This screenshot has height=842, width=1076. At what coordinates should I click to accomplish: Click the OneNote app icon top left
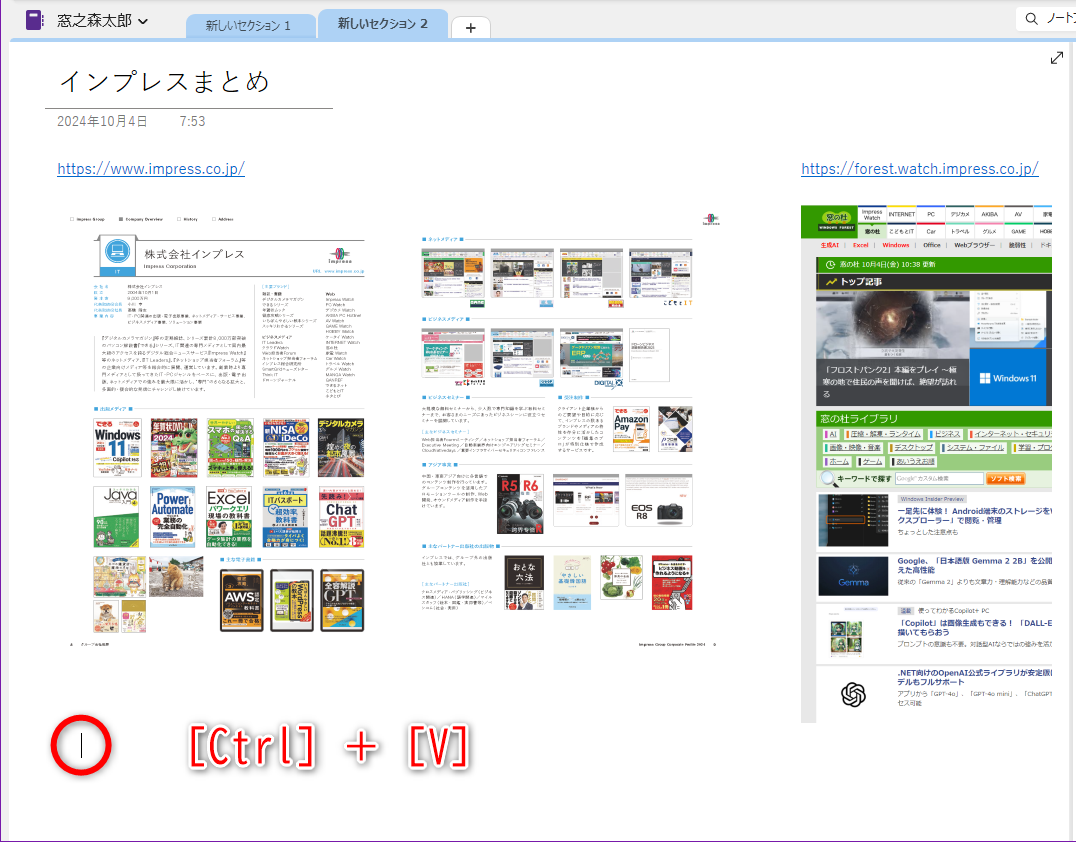coord(33,18)
